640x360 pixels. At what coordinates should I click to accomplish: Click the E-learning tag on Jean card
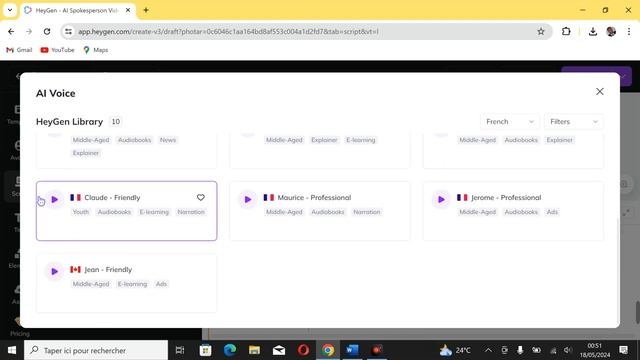[132, 284]
